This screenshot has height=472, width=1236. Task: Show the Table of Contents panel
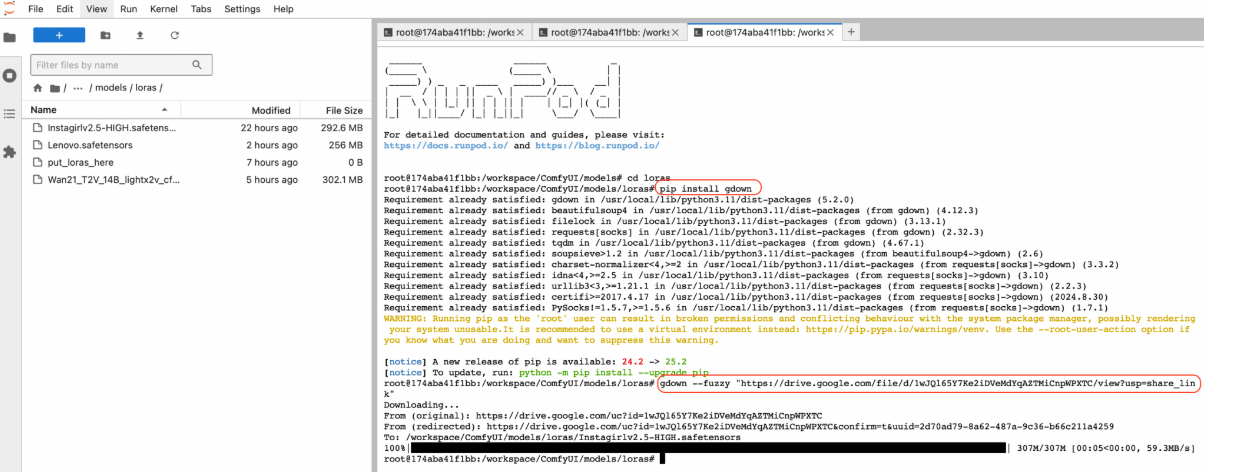point(10,114)
